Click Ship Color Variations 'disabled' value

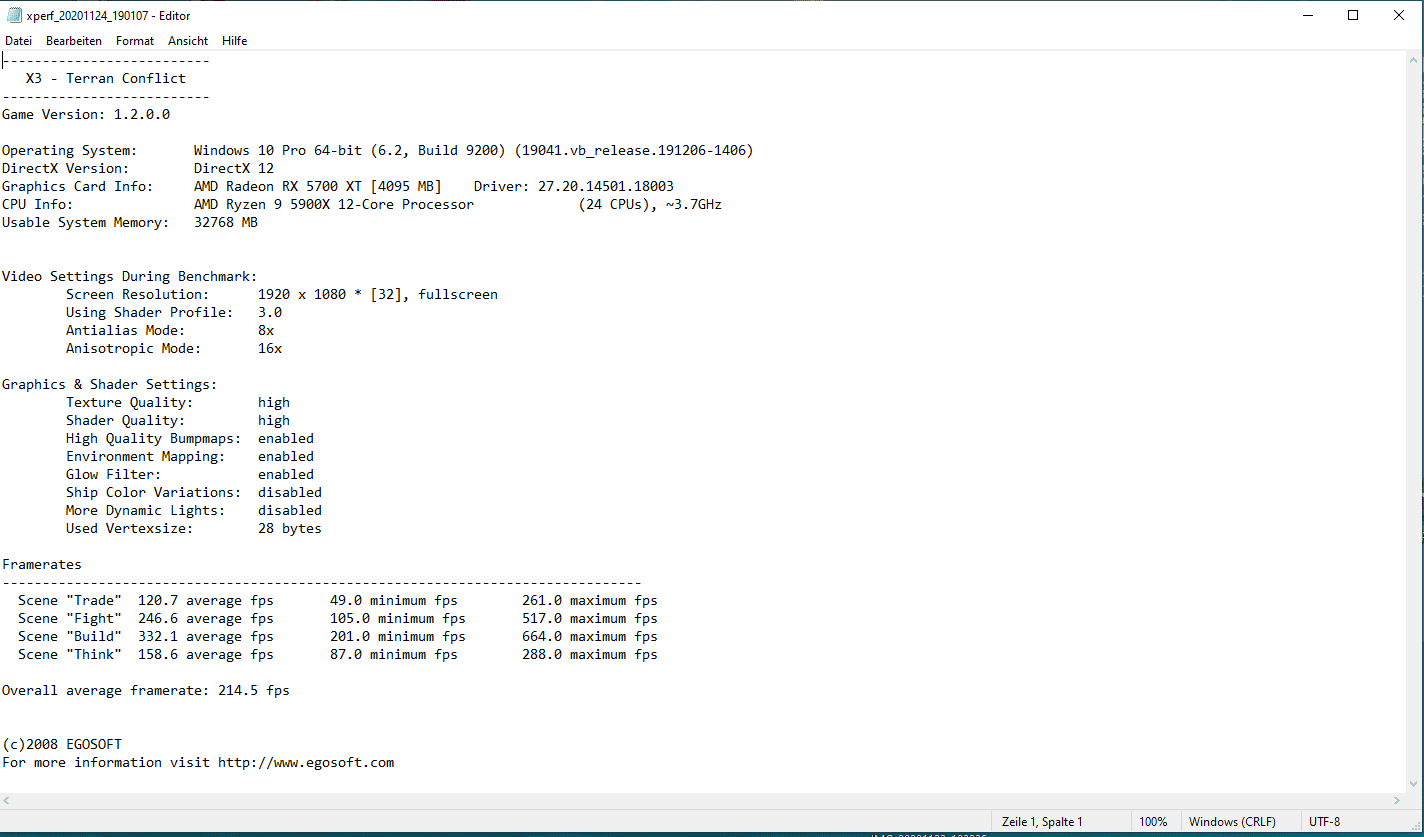[x=290, y=492]
